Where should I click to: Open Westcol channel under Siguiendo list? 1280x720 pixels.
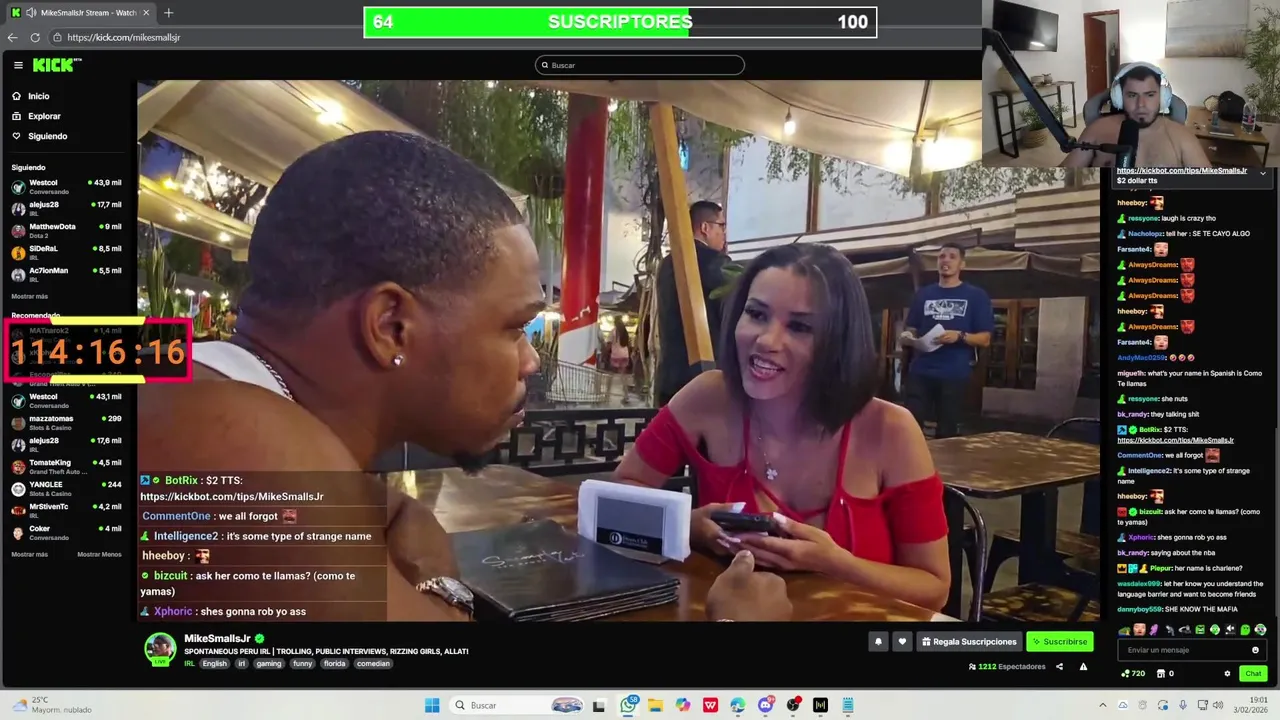66,186
